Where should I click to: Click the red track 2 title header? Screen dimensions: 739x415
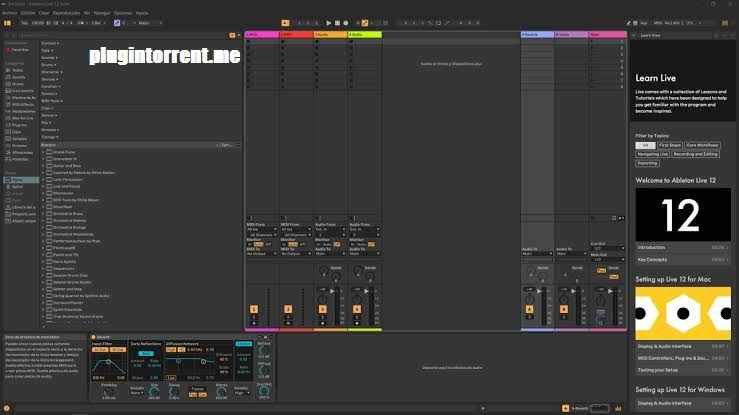click(x=296, y=35)
